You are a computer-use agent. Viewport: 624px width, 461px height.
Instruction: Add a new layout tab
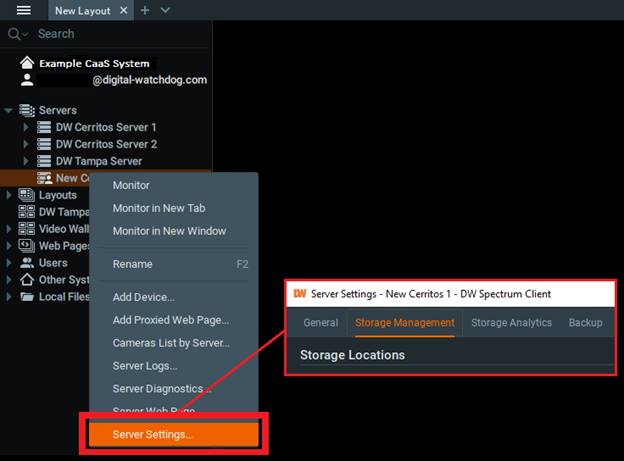click(145, 10)
